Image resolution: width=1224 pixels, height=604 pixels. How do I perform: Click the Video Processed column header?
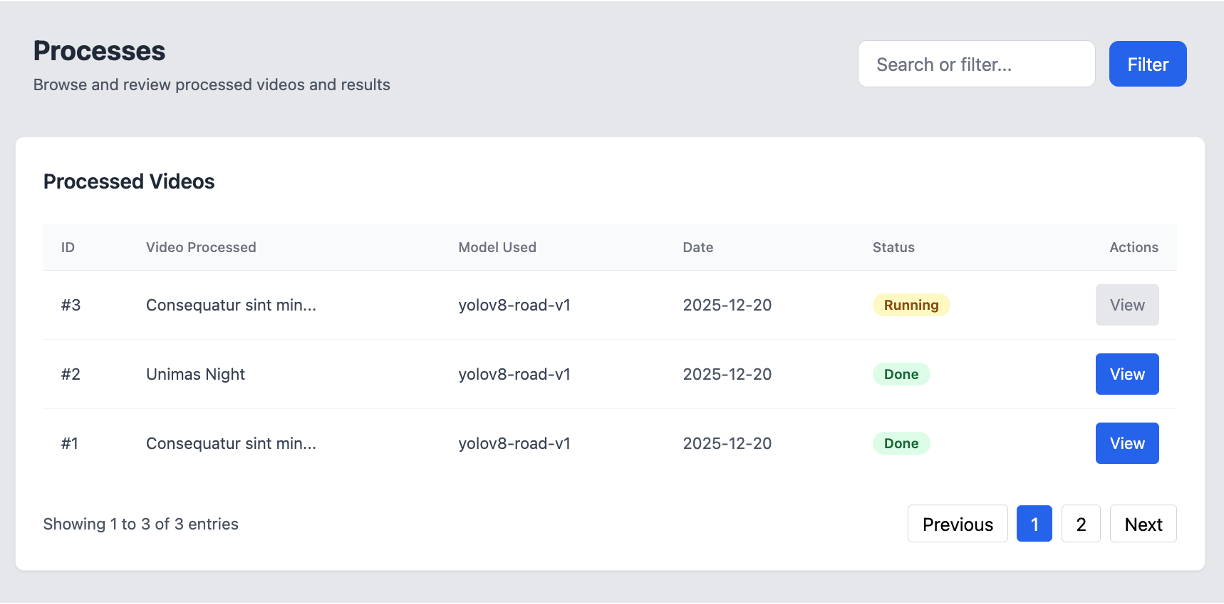point(201,247)
